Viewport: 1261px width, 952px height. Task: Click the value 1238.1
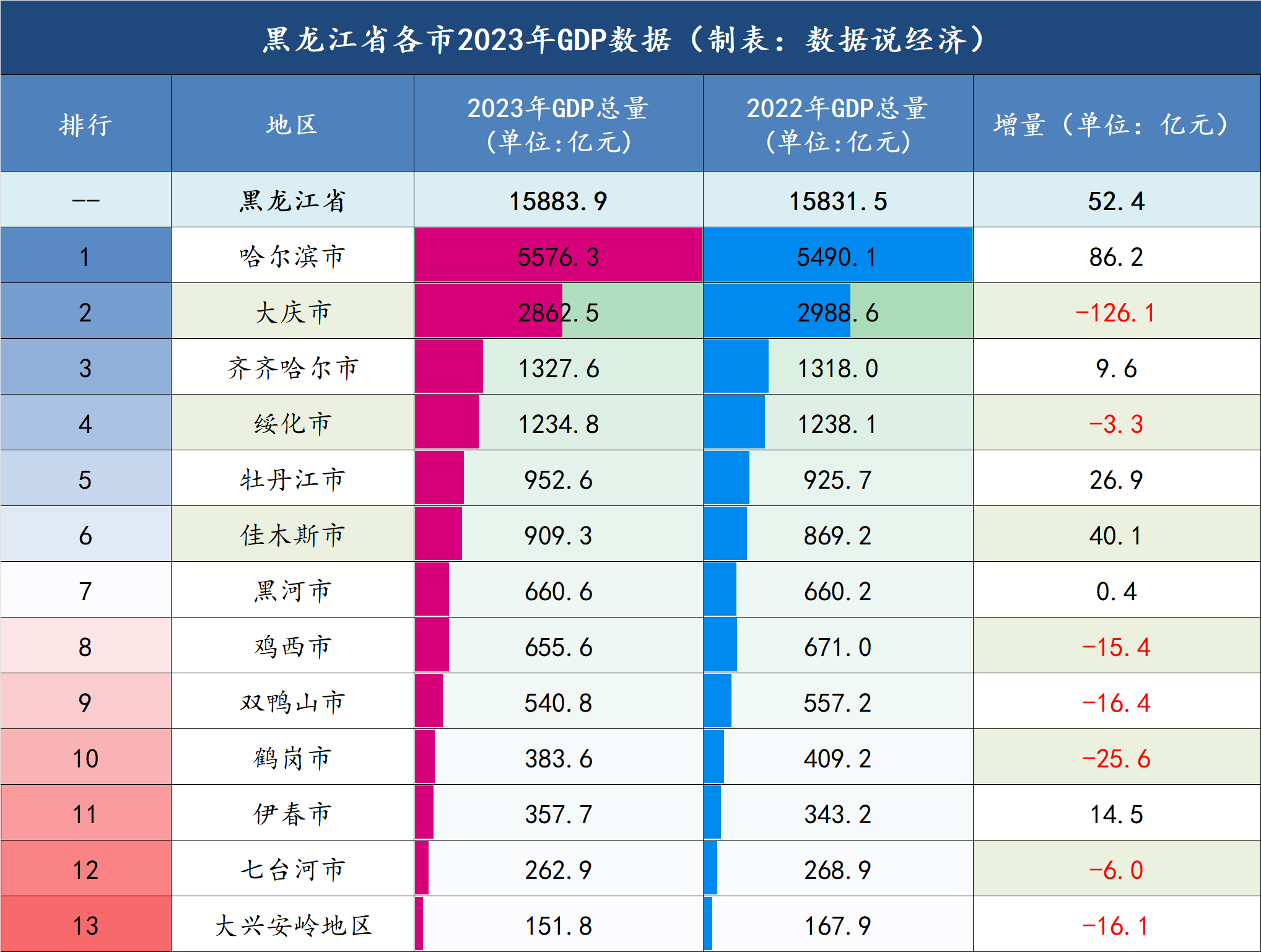point(837,424)
